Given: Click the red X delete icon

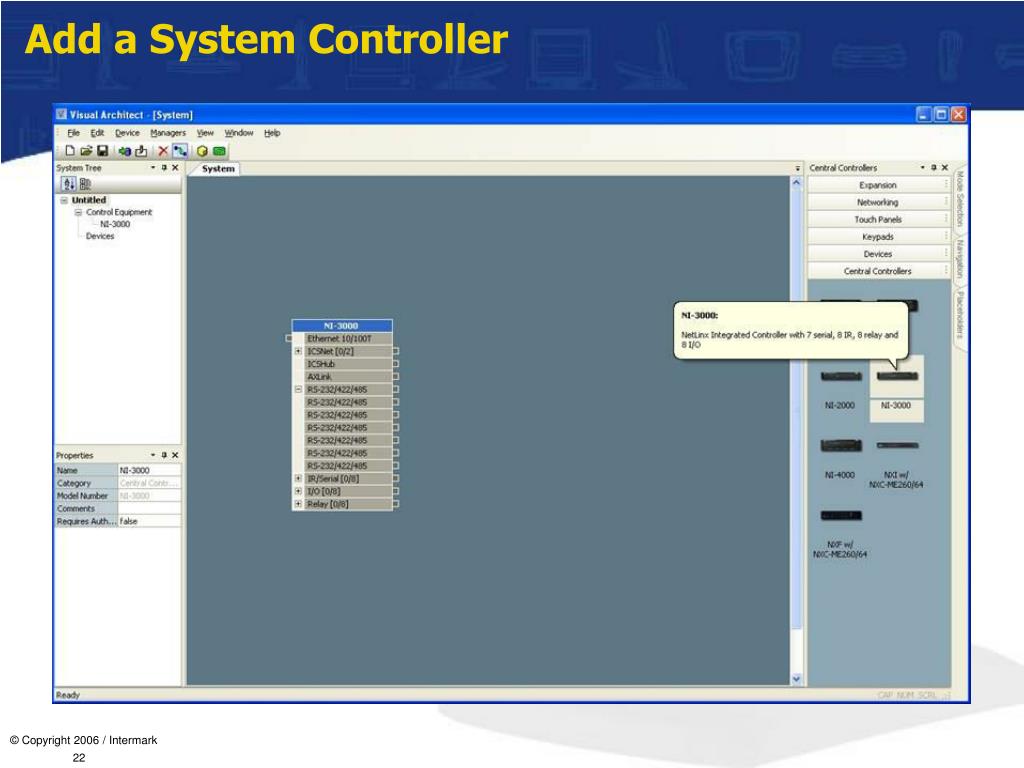Looking at the screenshot, I should point(163,151).
